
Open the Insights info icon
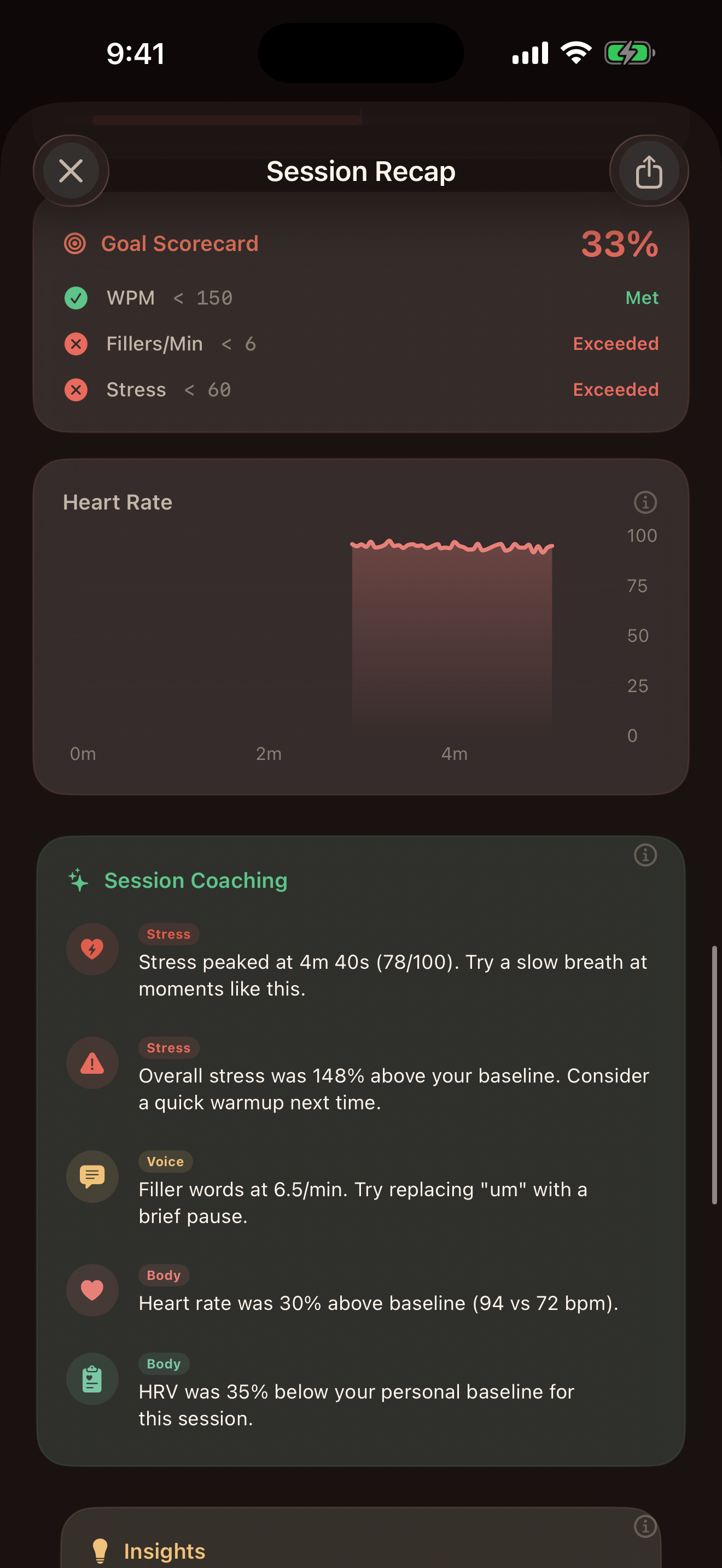[x=645, y=1526]
